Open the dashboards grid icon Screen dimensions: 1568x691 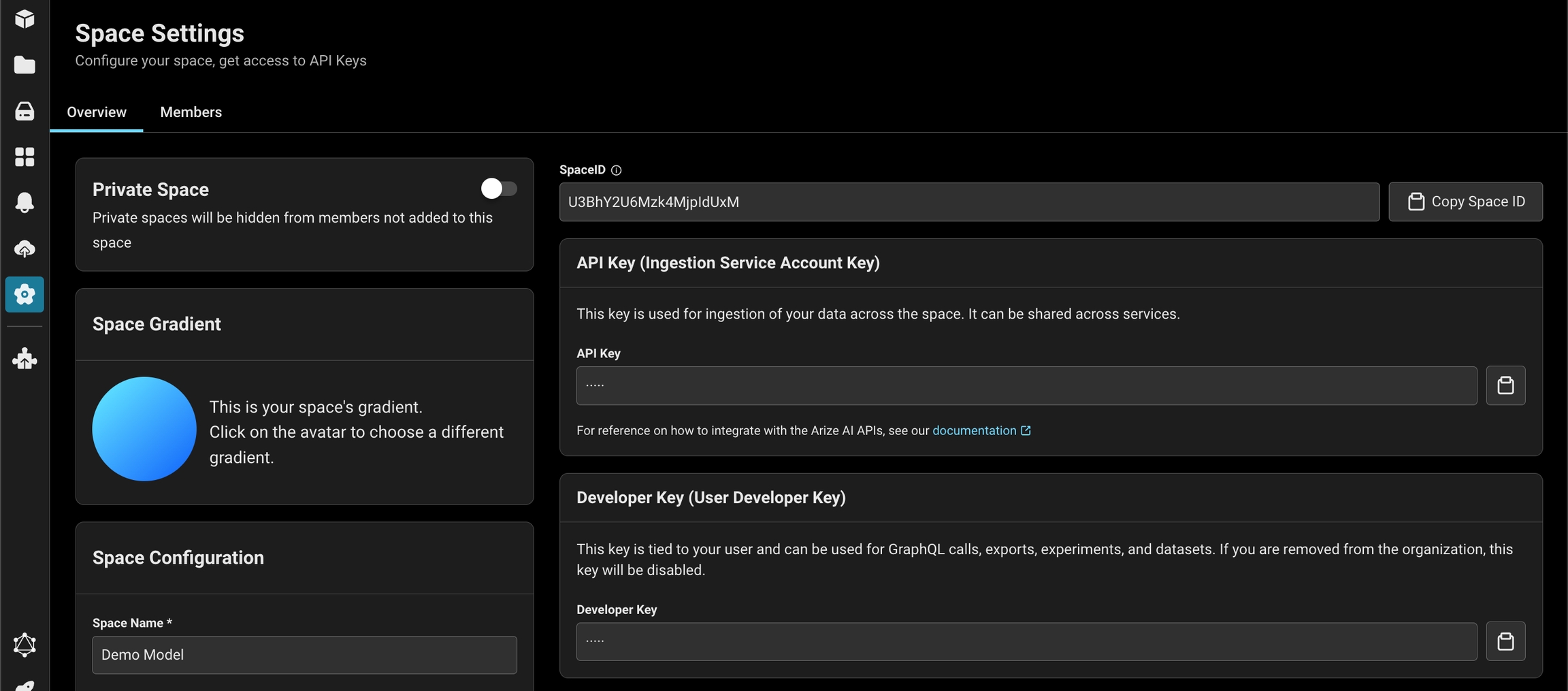pyautogui.click(x=24, y=157)
